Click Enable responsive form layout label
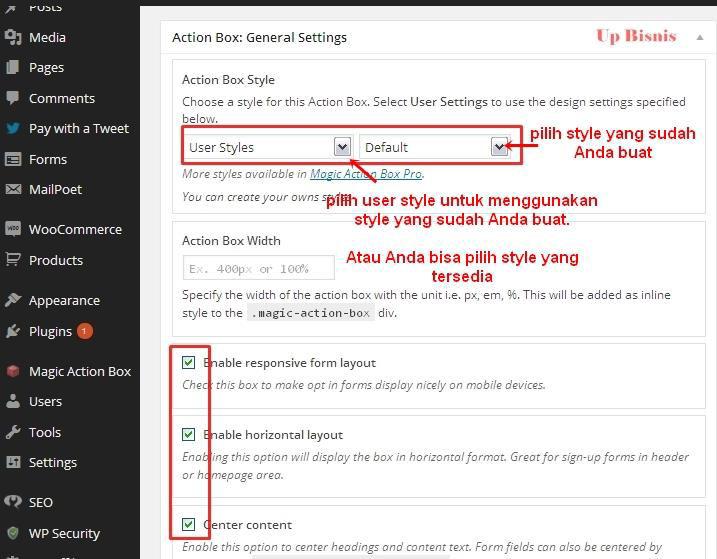 click(289, 363)
